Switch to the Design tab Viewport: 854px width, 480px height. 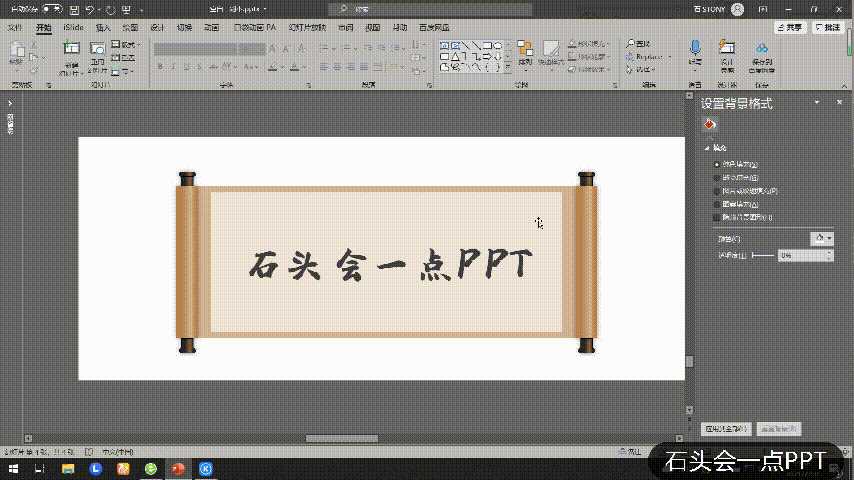click(157, 27)
